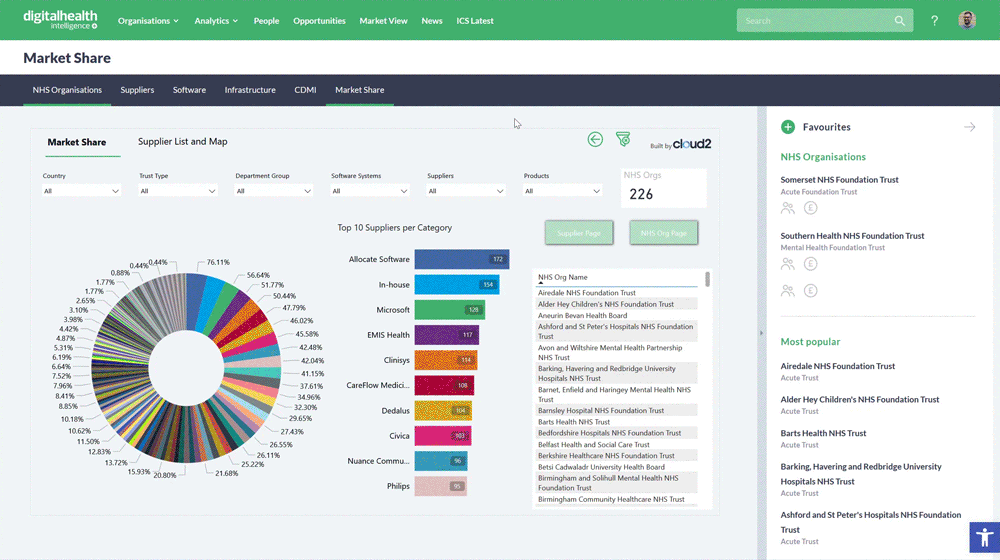Switch to the Supplier List and Map tab
The image size is (1000, 560).
click(182, 142)
